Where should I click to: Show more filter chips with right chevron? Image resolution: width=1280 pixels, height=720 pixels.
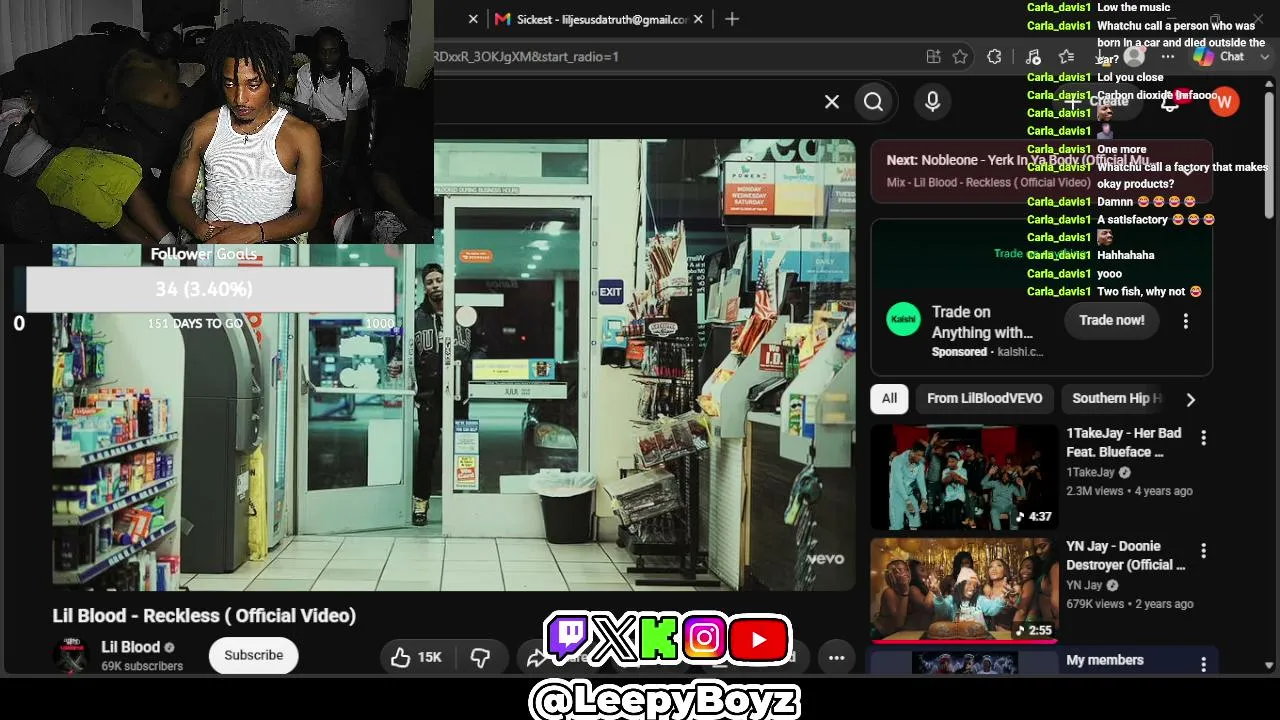(1190, 399)
